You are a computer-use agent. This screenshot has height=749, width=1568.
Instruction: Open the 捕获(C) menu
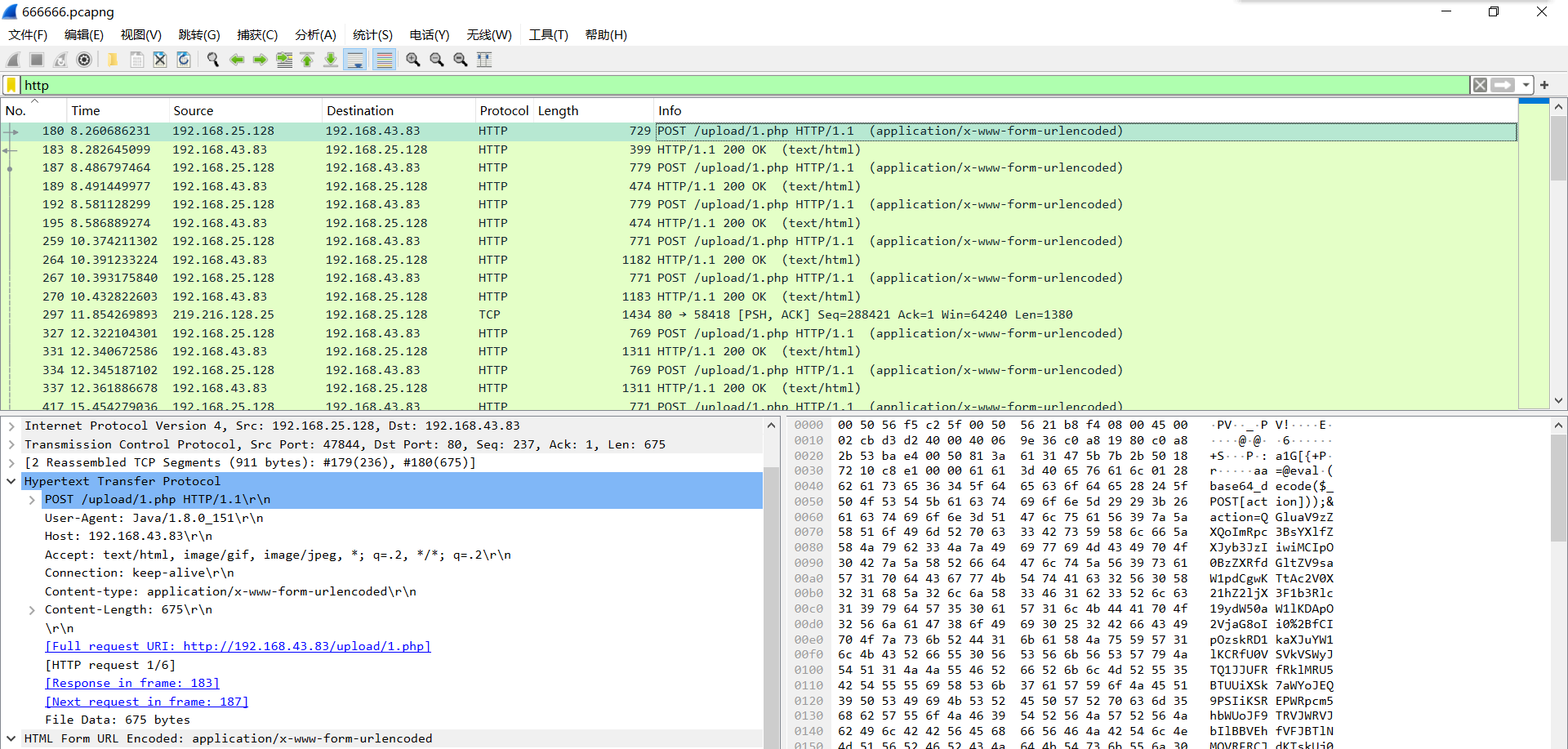(257, 34)
